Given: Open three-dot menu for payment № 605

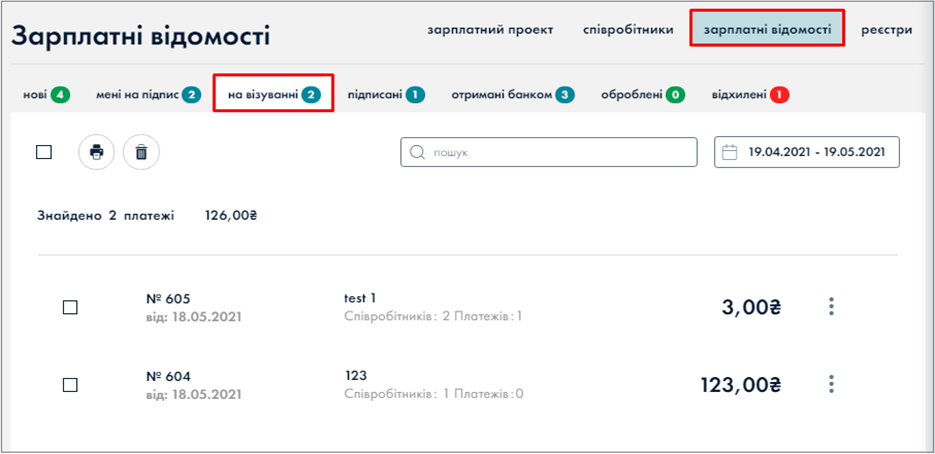Looking at the screenshot, I should coord(831,307).
